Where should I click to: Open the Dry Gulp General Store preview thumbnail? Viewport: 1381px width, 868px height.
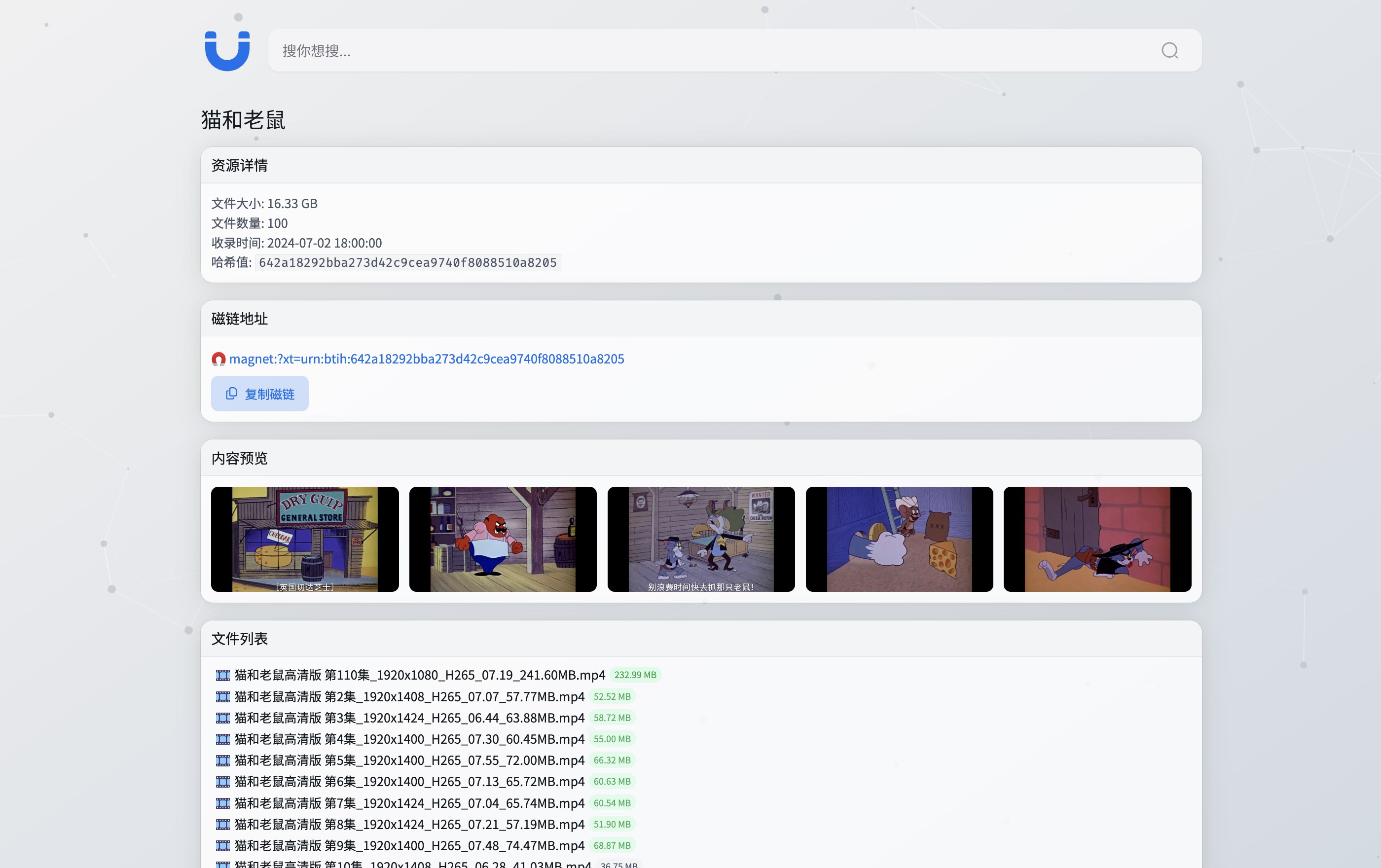pos(304,539)
